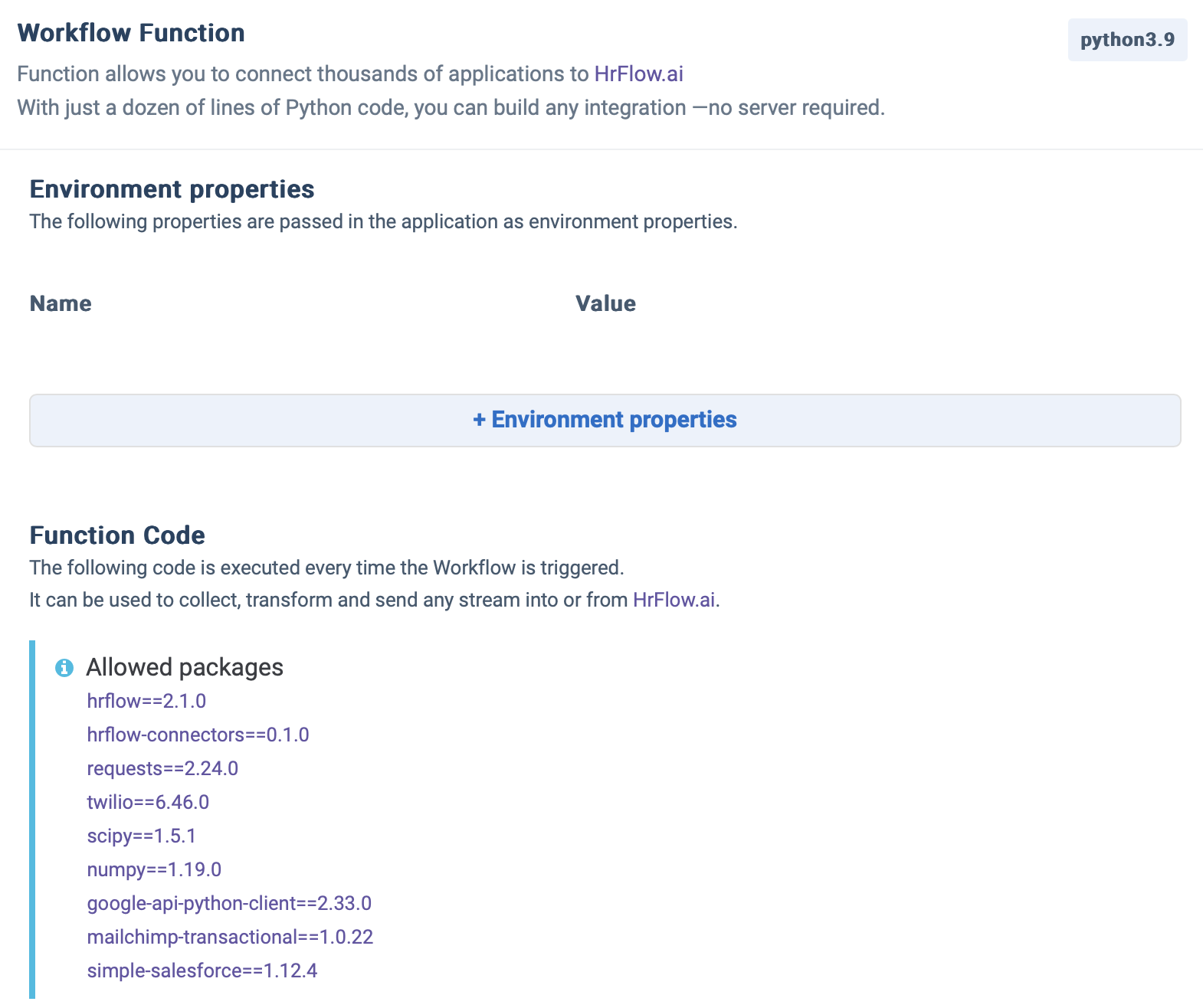The width and height of the screenshot is (1203, 1008).
Task: Click the python3.9 runtime badge
Action: coord(1127,40)
